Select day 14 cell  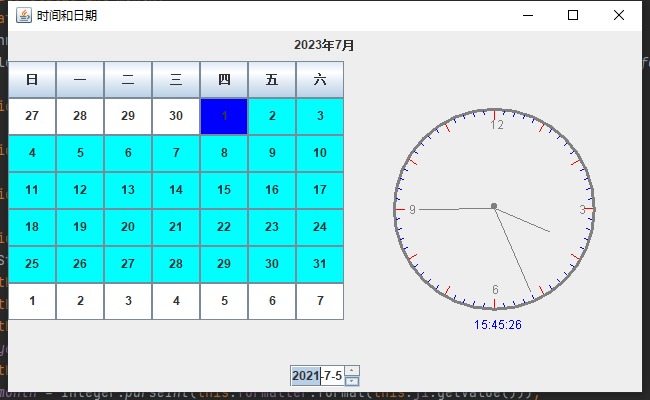[x=176, y=190]
